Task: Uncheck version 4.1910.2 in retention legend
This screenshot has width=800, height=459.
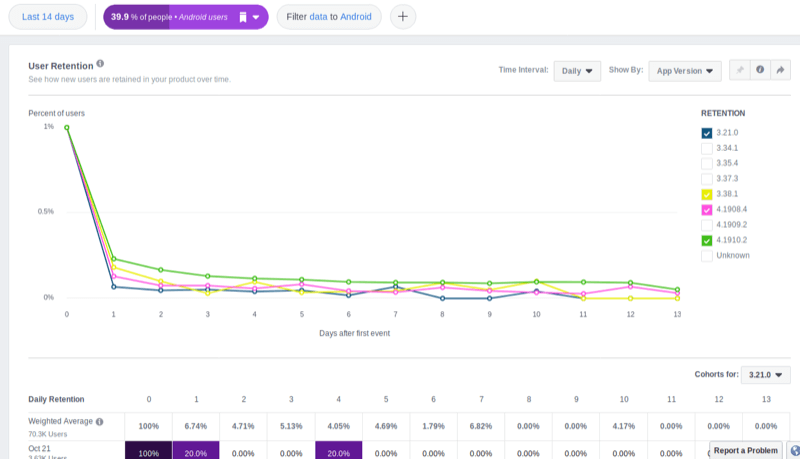Action: (x=707, y=240)
